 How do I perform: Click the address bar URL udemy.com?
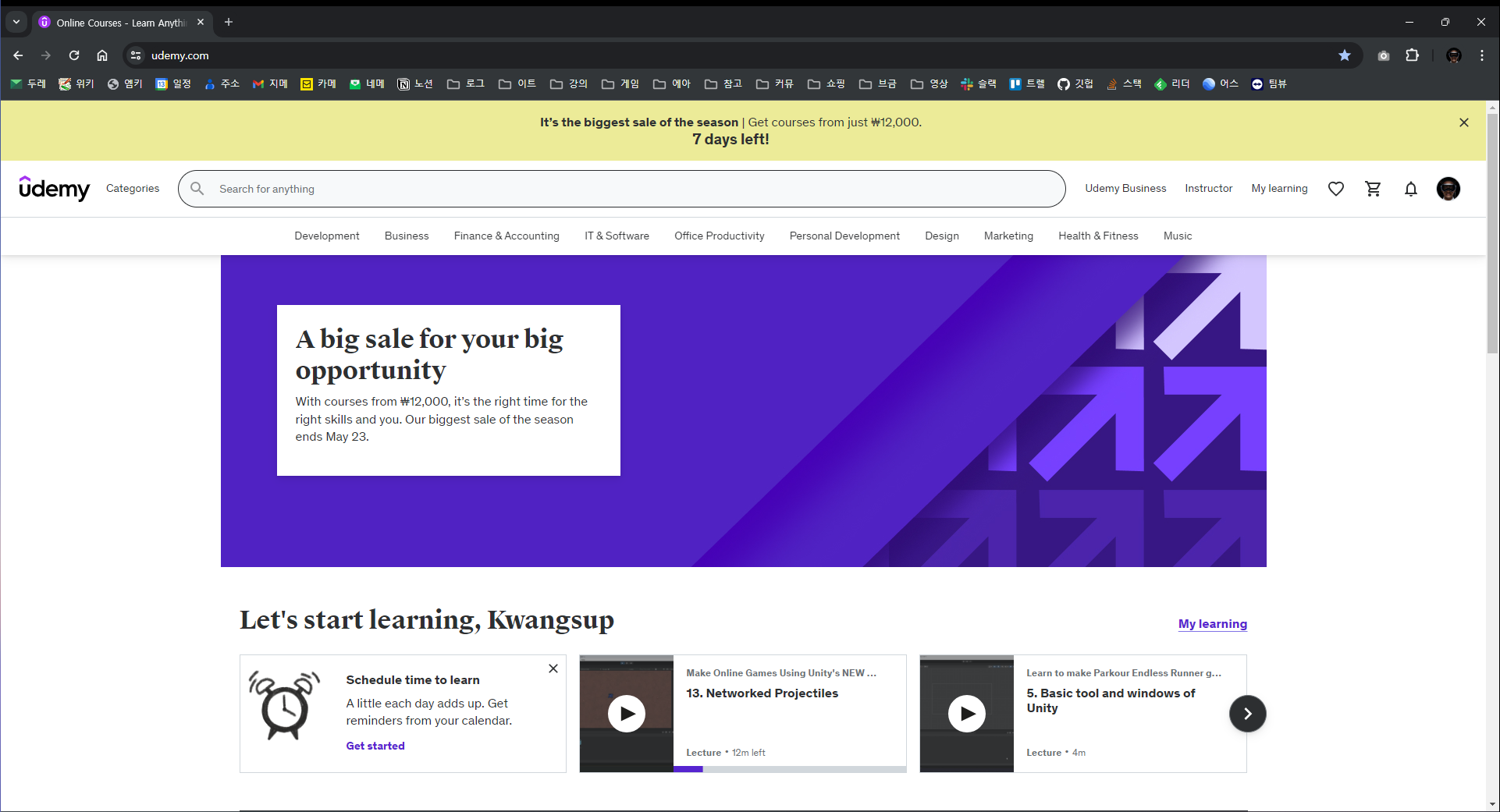[180, 55]
